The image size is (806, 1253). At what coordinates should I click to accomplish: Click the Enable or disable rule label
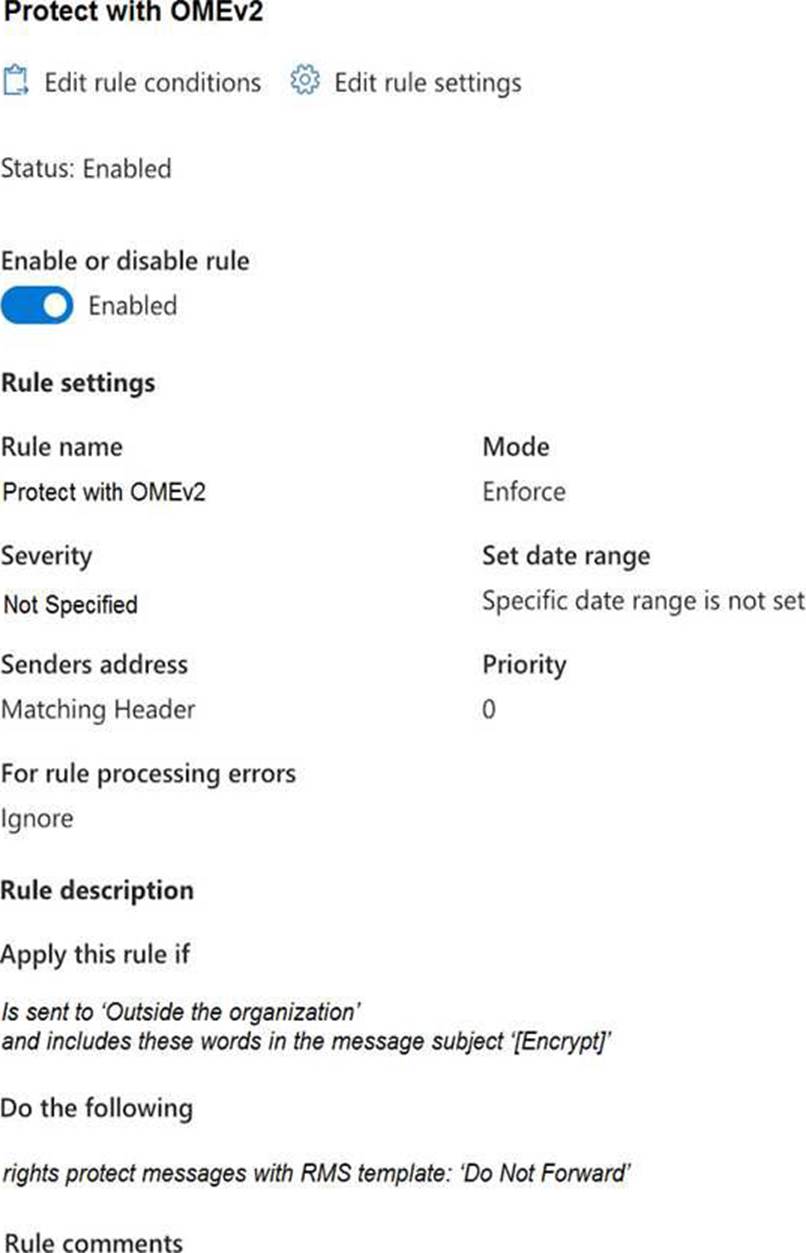click(x=125, y=261)
